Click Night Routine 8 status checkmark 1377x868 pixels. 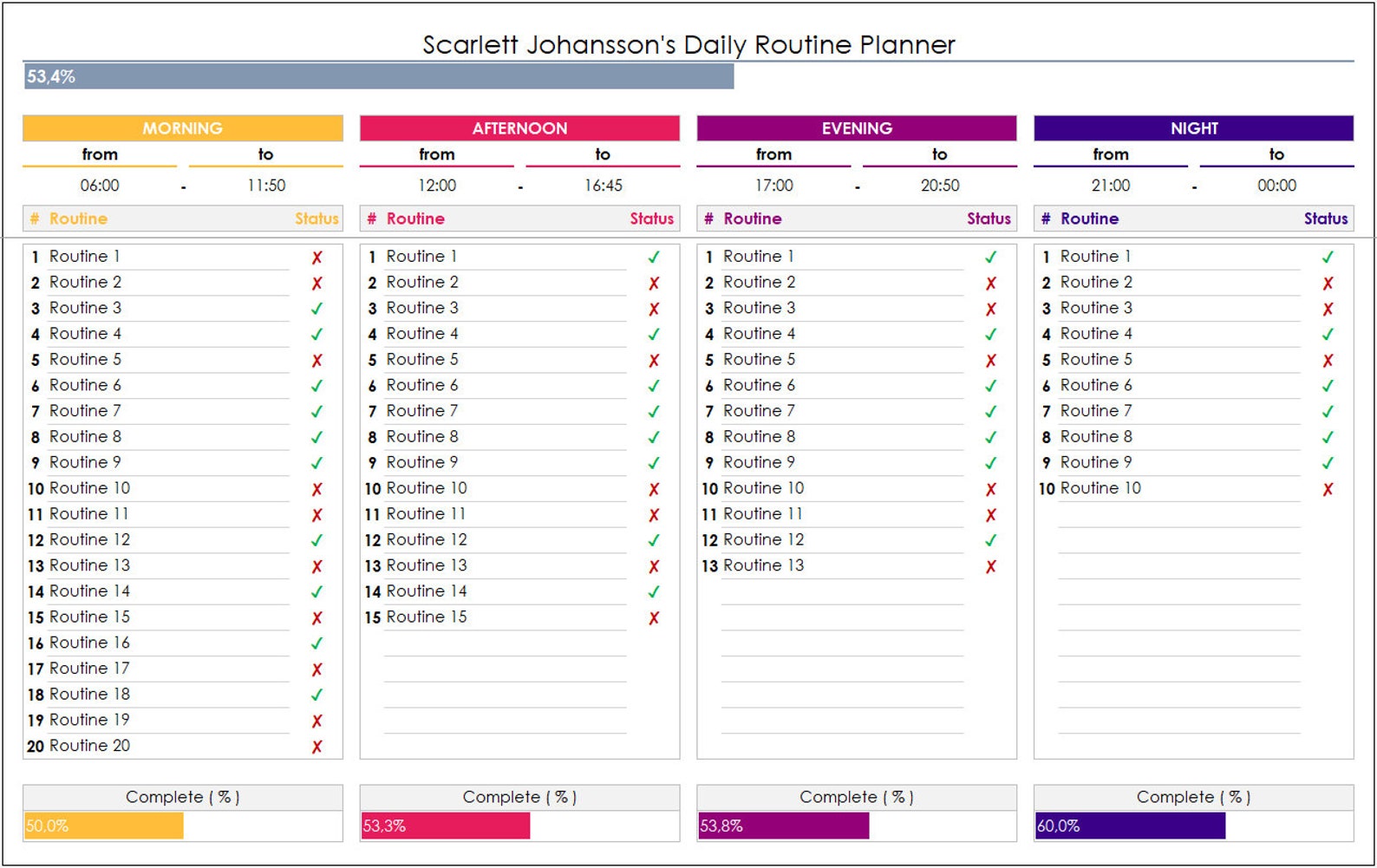(1328, 438)
